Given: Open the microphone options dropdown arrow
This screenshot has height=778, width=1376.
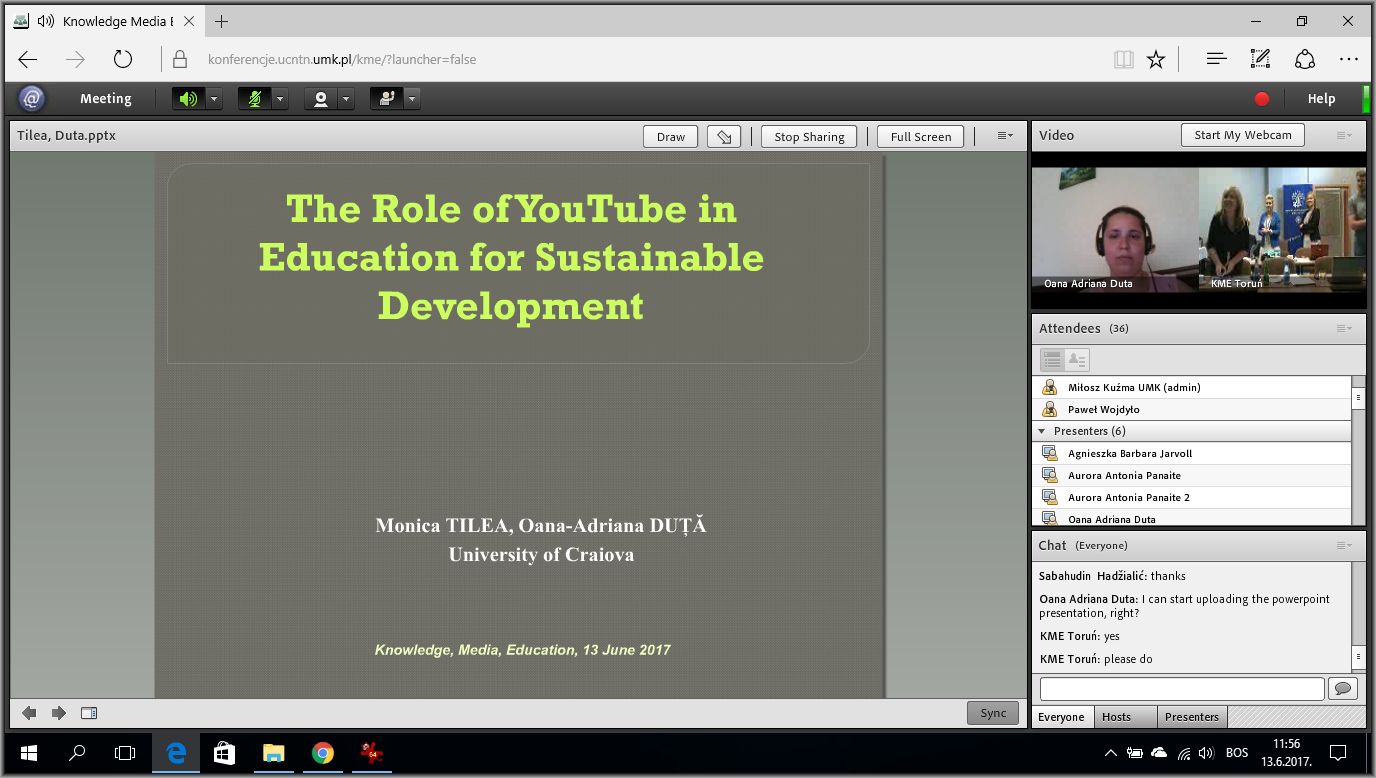Looking at the screenshot, I should 280,99.
